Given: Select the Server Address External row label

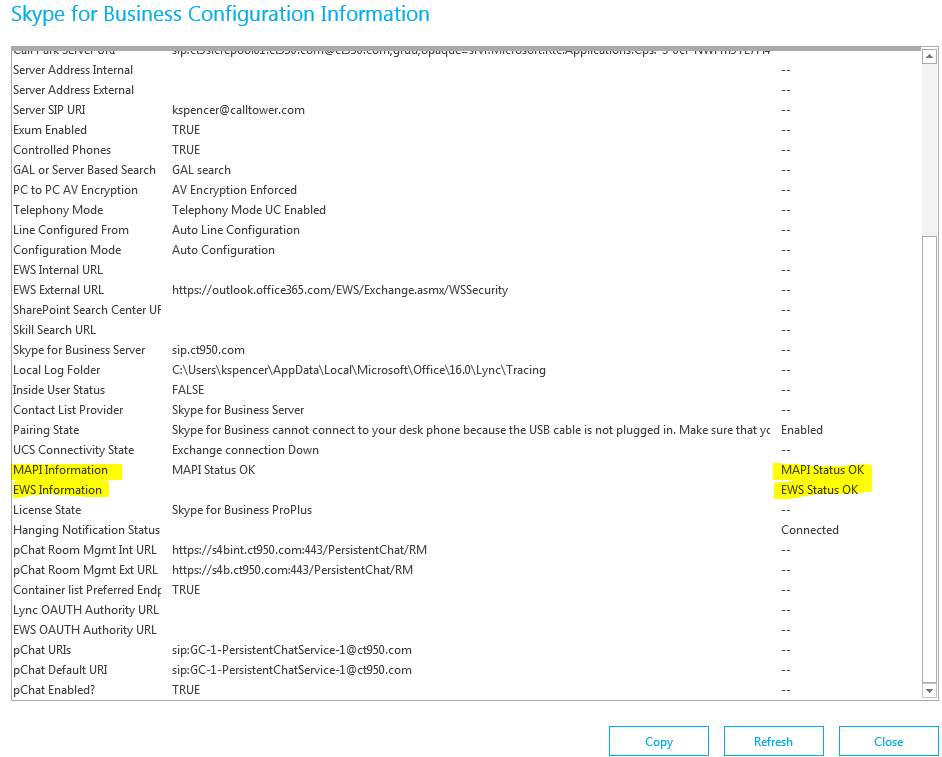Looking at the screenshot, I should coord(73,90).
